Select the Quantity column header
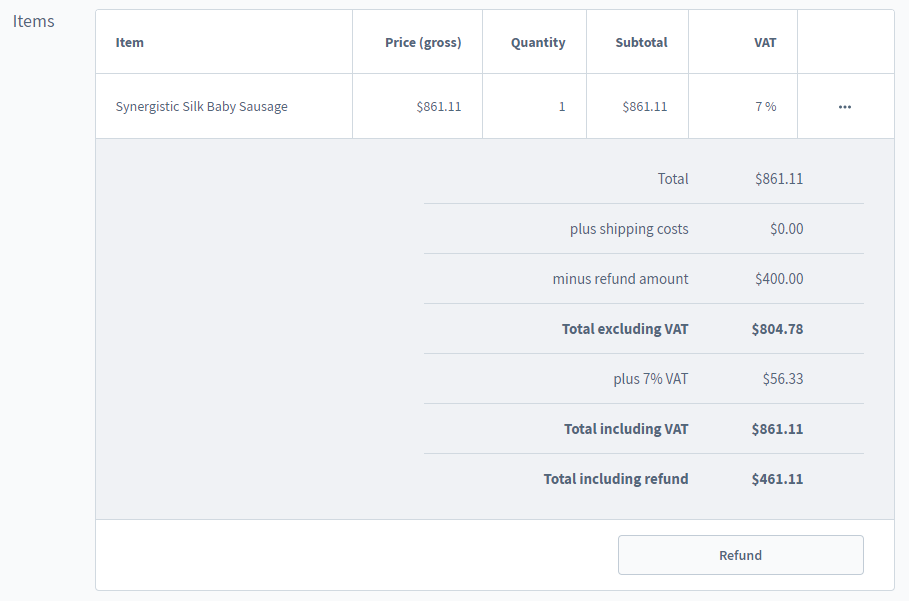 (538, 42)
